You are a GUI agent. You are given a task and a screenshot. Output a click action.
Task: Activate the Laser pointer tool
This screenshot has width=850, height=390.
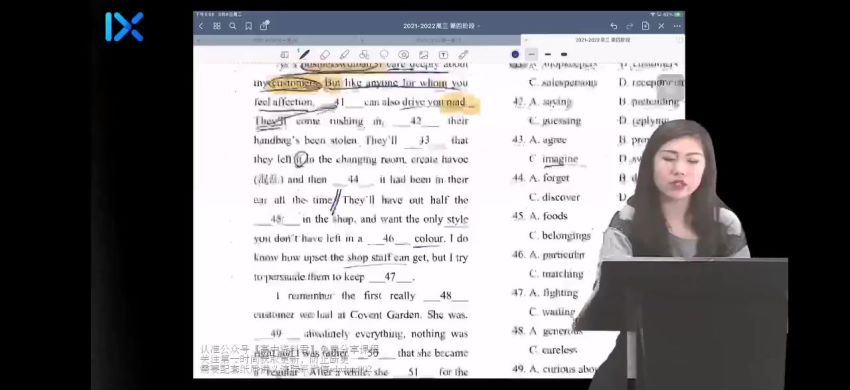pyautogui.click(x=463, y=55)
